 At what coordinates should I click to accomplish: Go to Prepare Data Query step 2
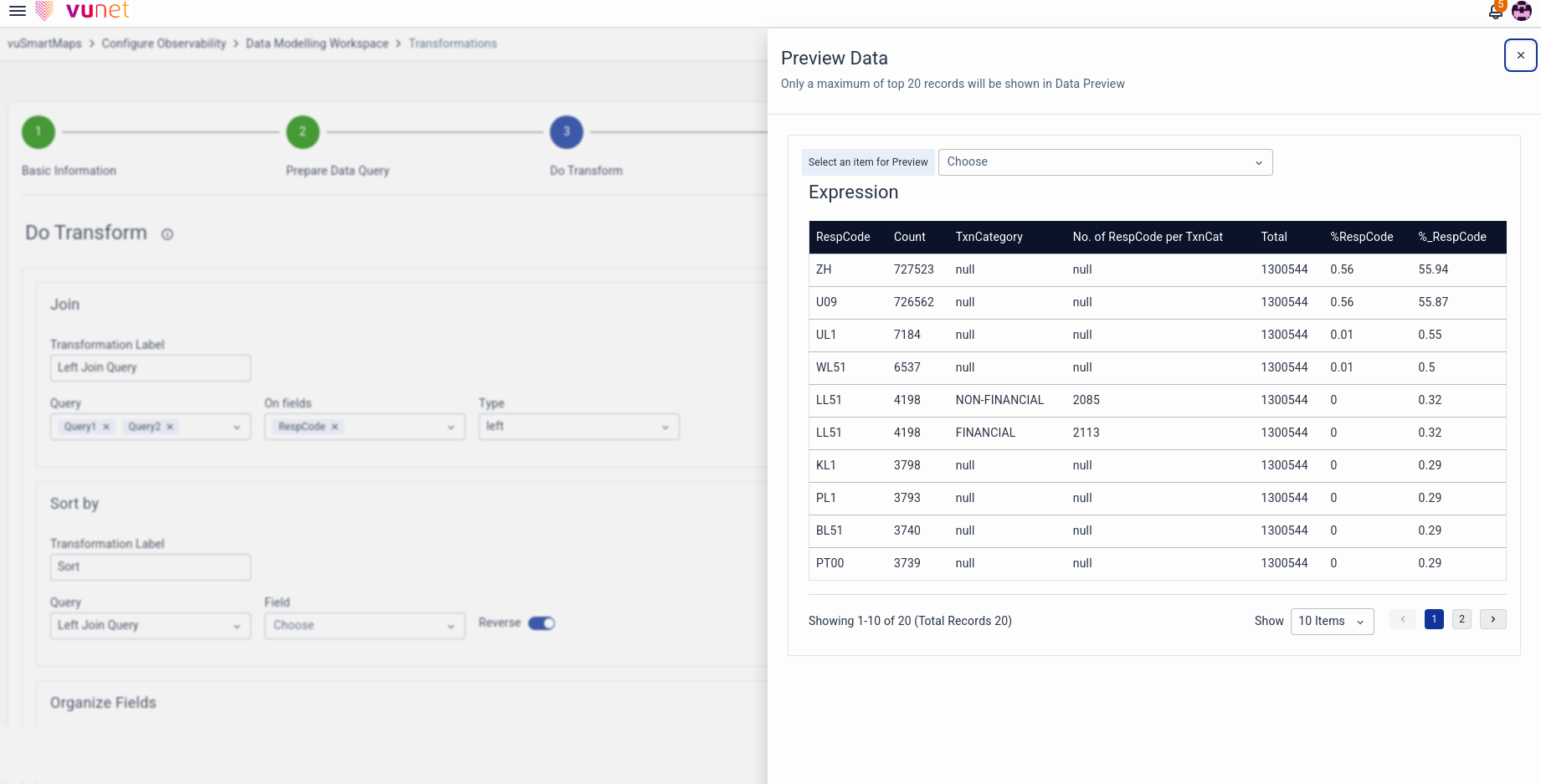(x=303, y=132)
